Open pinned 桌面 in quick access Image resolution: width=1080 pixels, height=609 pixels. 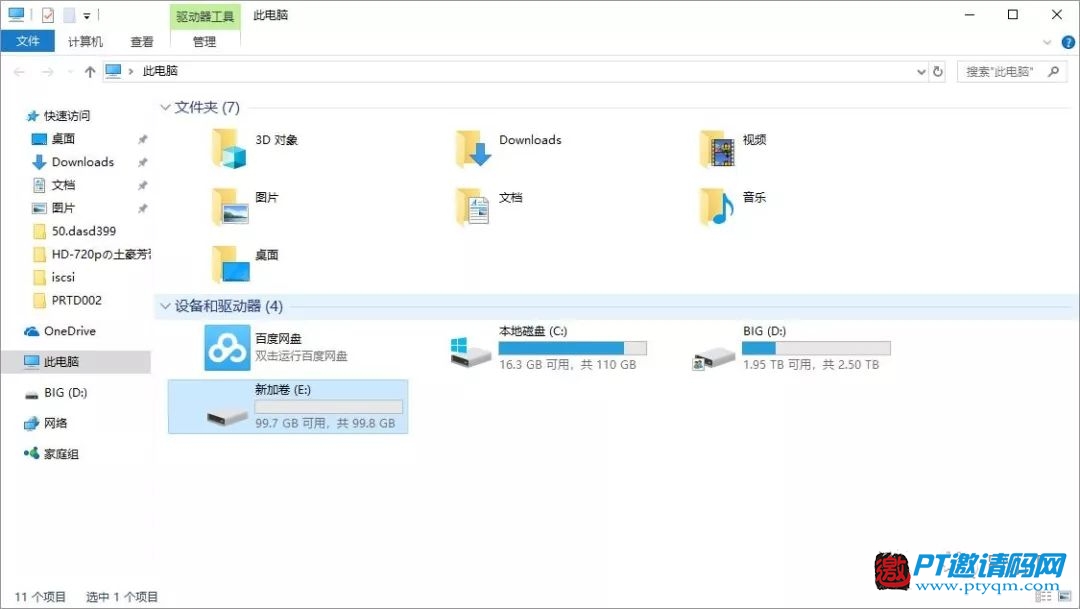click(x=54, y=139)
